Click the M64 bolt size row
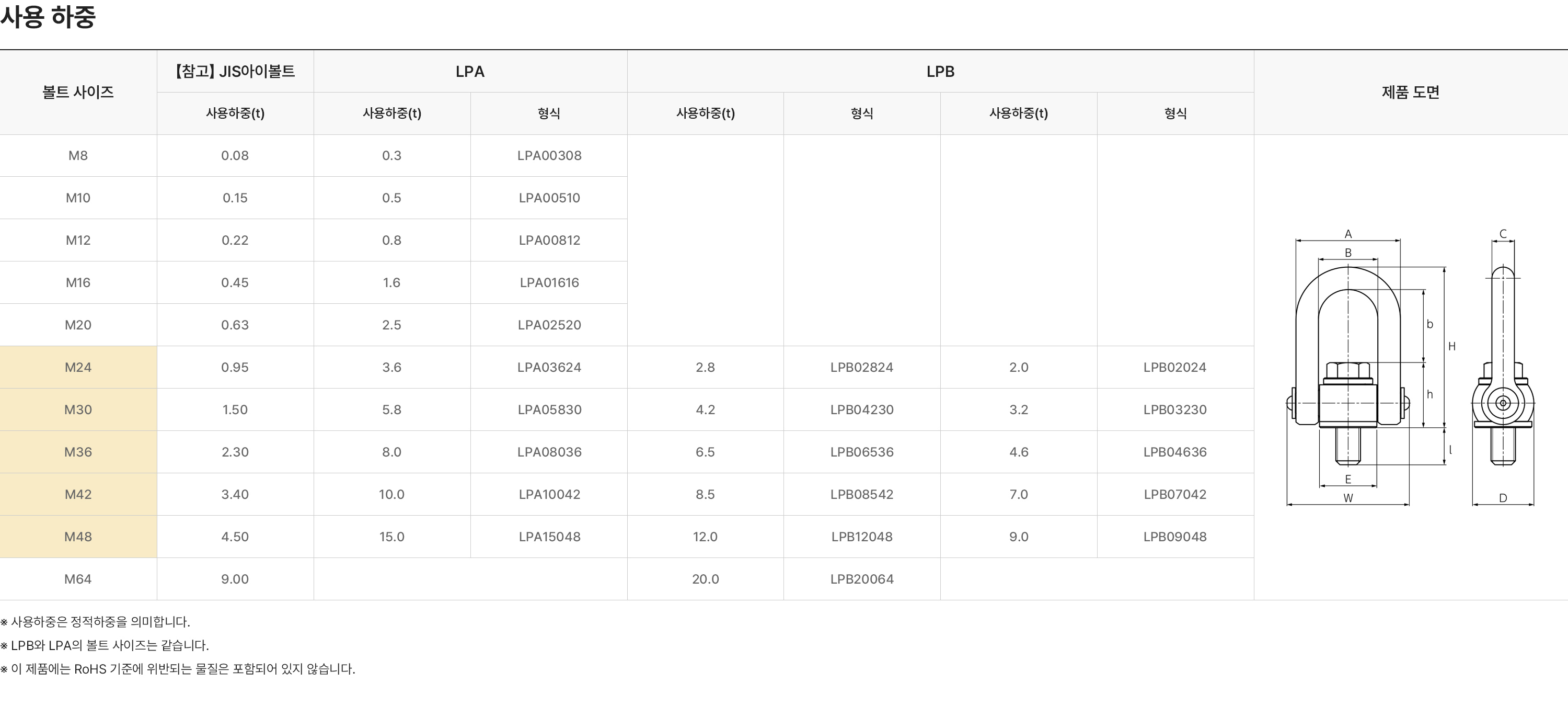1568x706 pixels. click(x=78, y=579)
